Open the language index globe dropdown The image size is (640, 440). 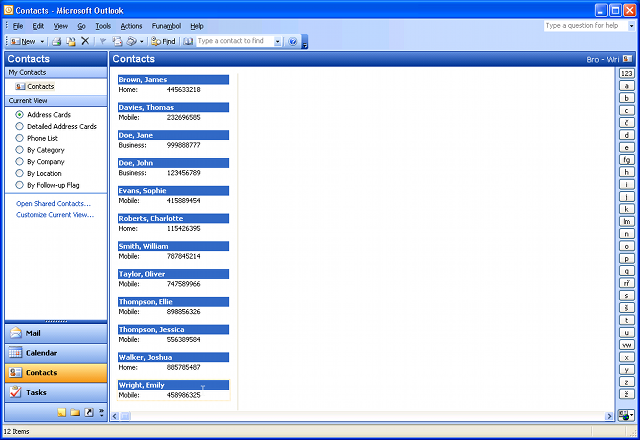tap(626, 416)
